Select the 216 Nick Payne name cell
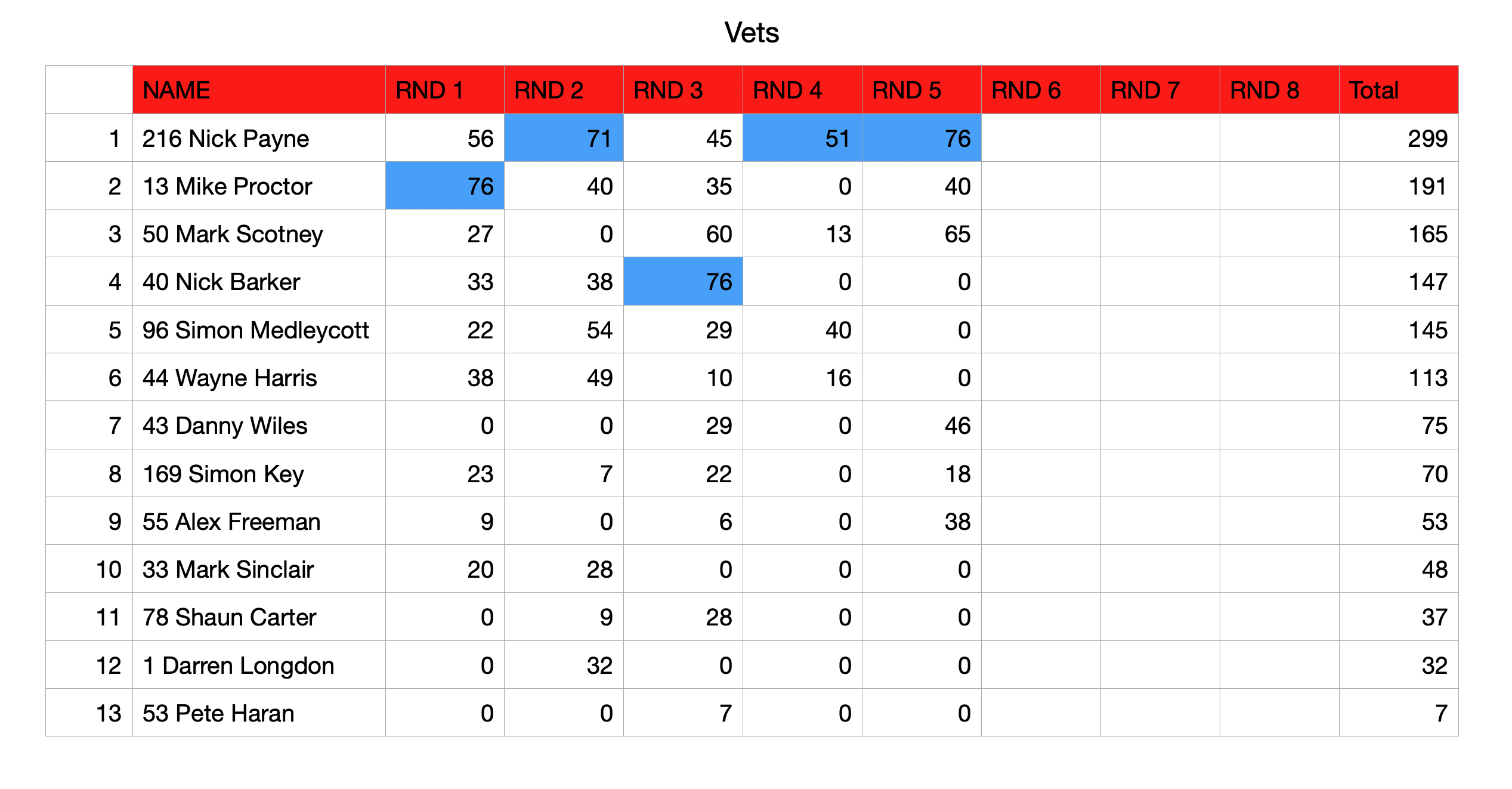1512x789 pixels. click(259, 138)
